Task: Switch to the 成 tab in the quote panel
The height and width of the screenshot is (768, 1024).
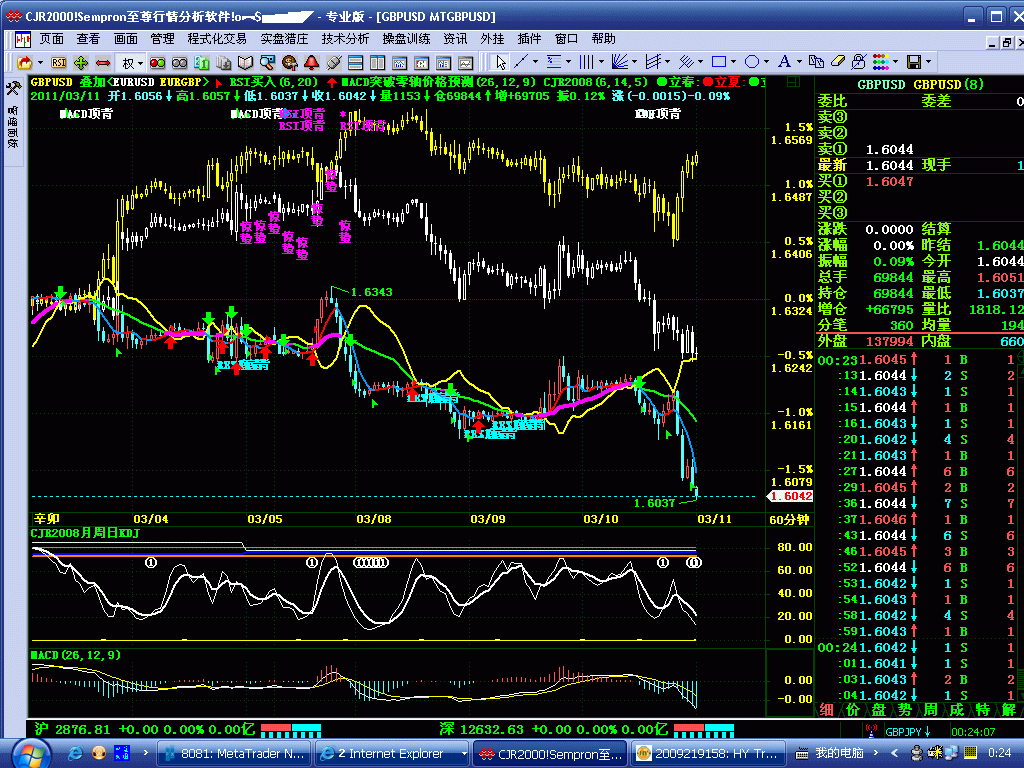Action: click(957, 709)
